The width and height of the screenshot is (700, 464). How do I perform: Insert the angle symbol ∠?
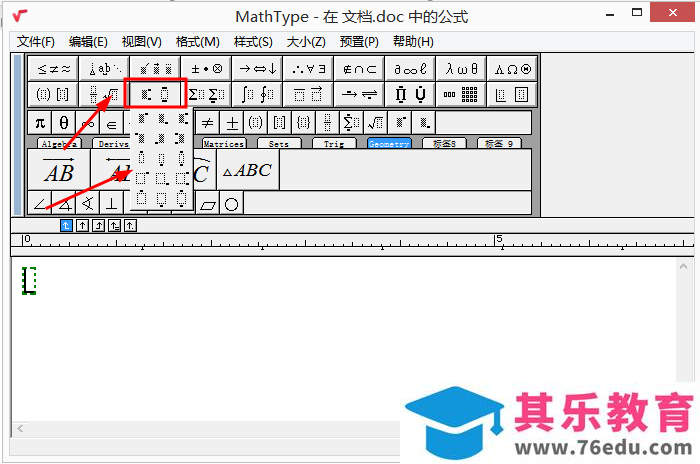[40, 203]
